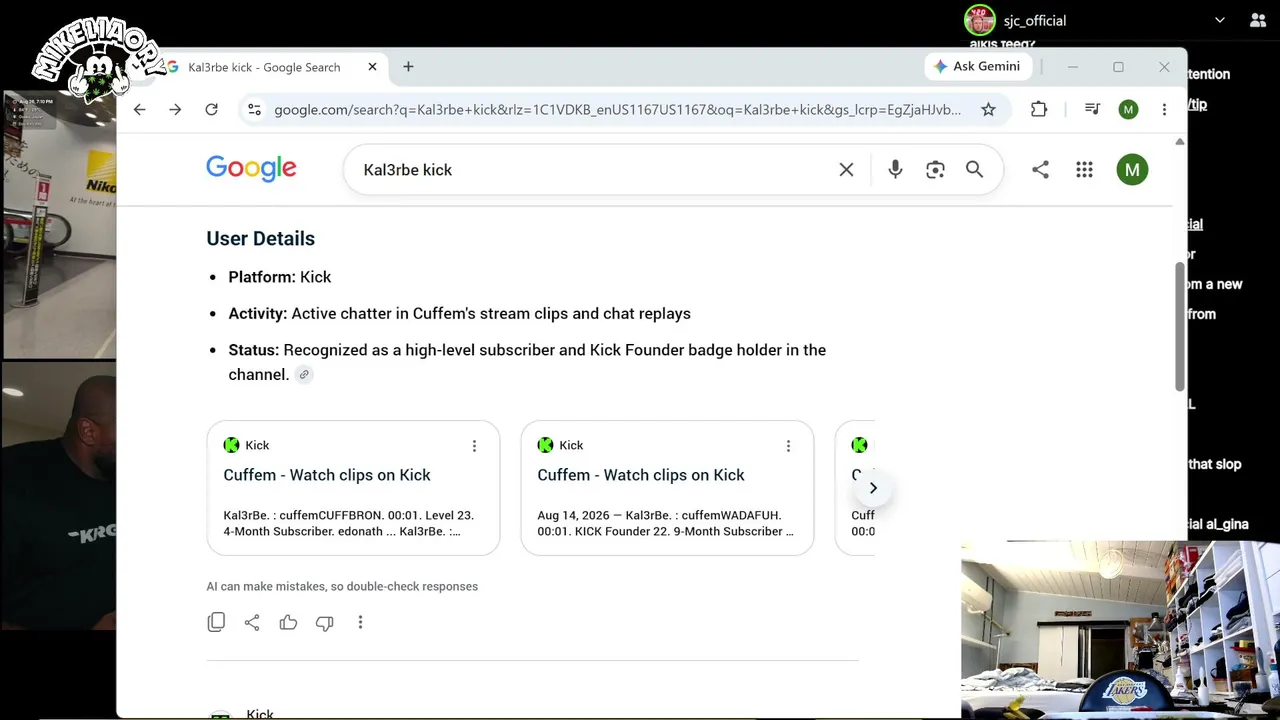Go to the Google logo homepage
Image resolution: width=1280 pixels, height=720 pixels.
pos(251,169)
